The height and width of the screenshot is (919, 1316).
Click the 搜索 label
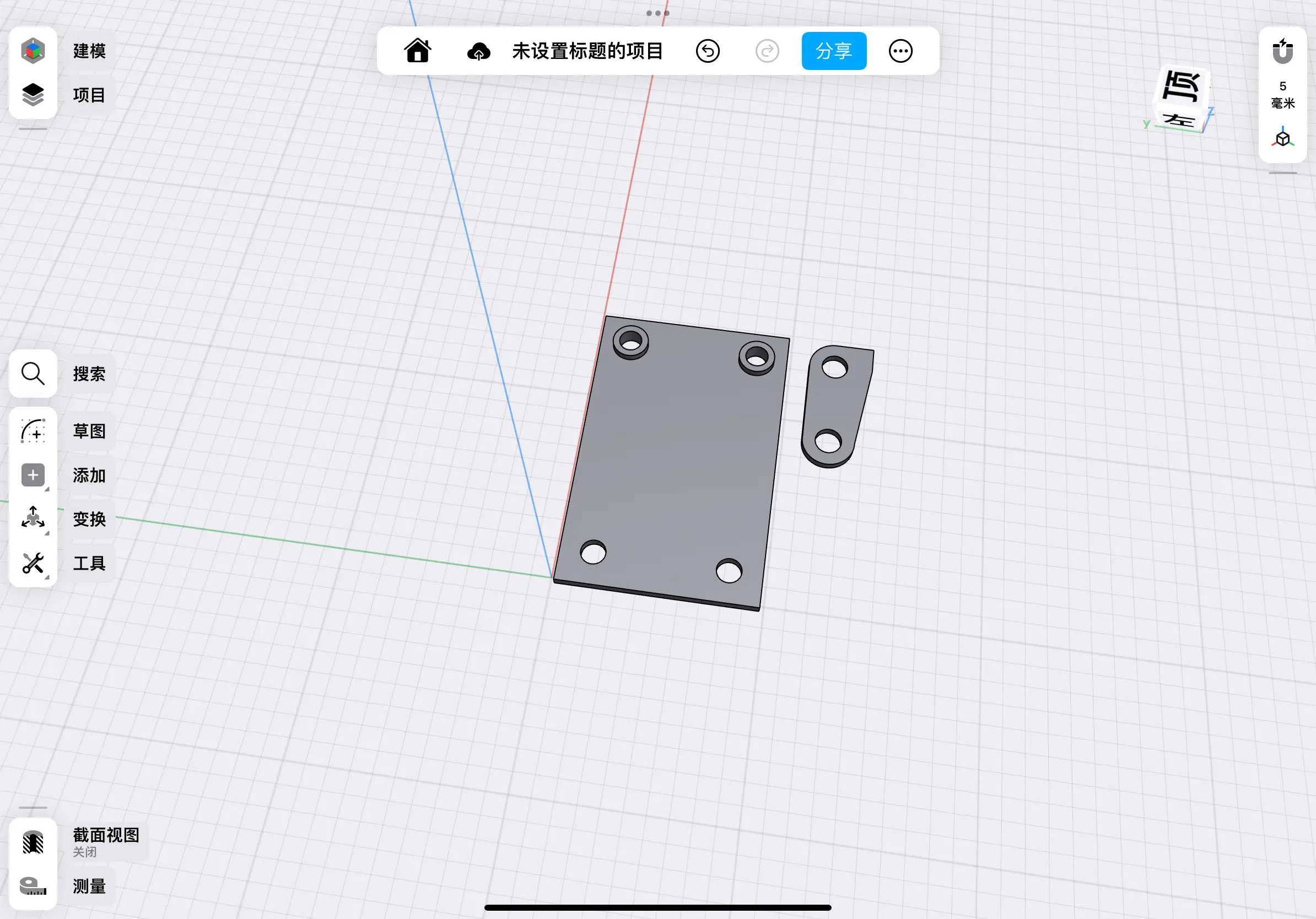[x=89, y=374]
